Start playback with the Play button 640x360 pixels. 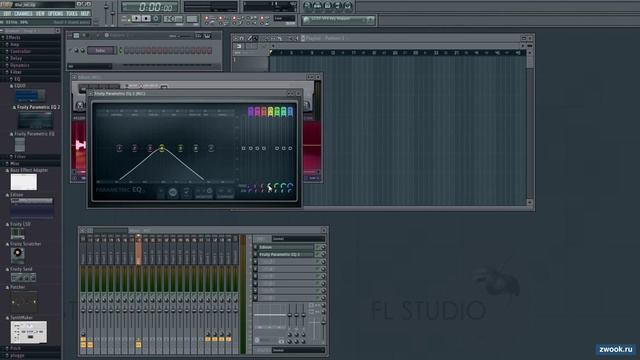(136, 19)
